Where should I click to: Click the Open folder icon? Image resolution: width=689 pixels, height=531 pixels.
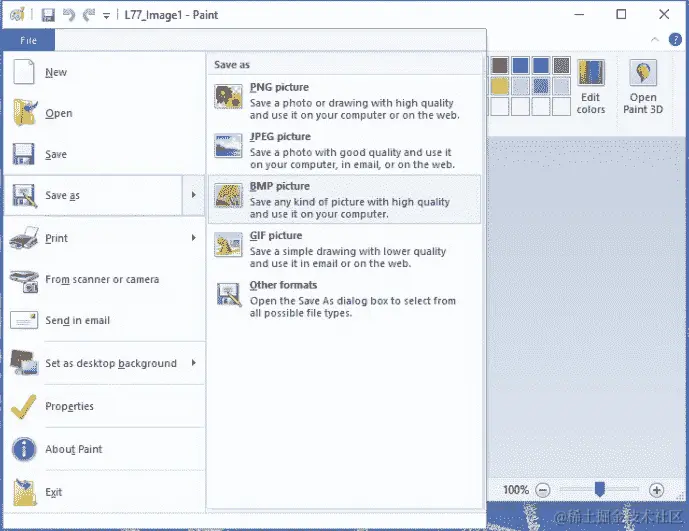(x=25, y=113)
